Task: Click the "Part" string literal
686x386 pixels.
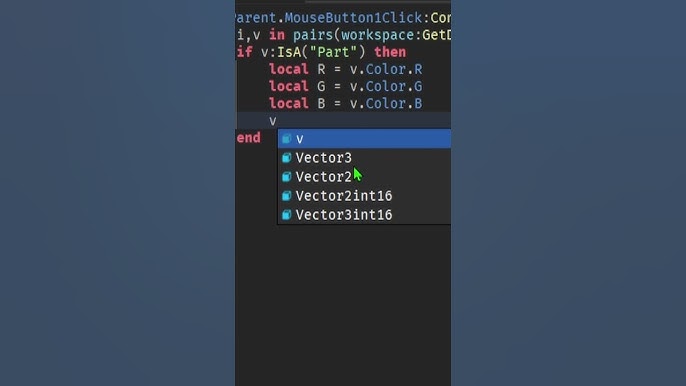Action: tap(334, 52)
